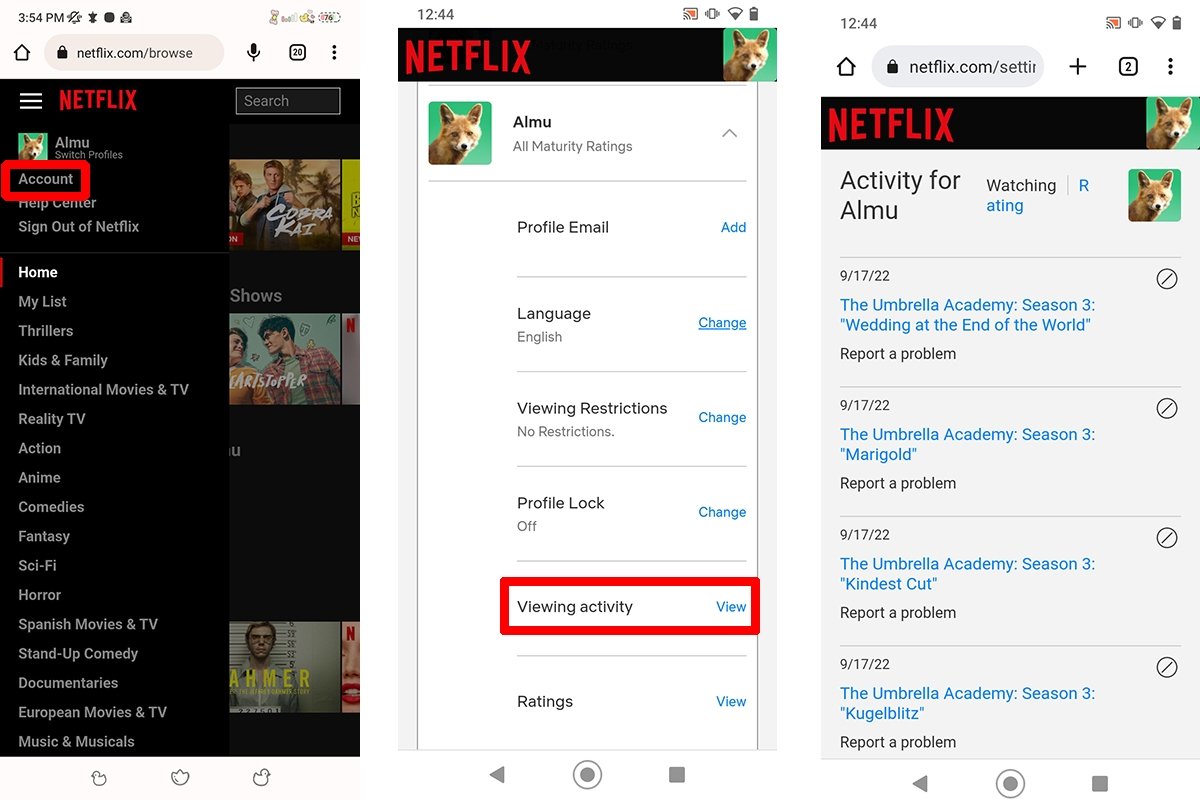The height and width of the screenshot is (800, 1200).
Task: Tap the middle gesture icon in bottom bar
Action: (x=180, y=777)
